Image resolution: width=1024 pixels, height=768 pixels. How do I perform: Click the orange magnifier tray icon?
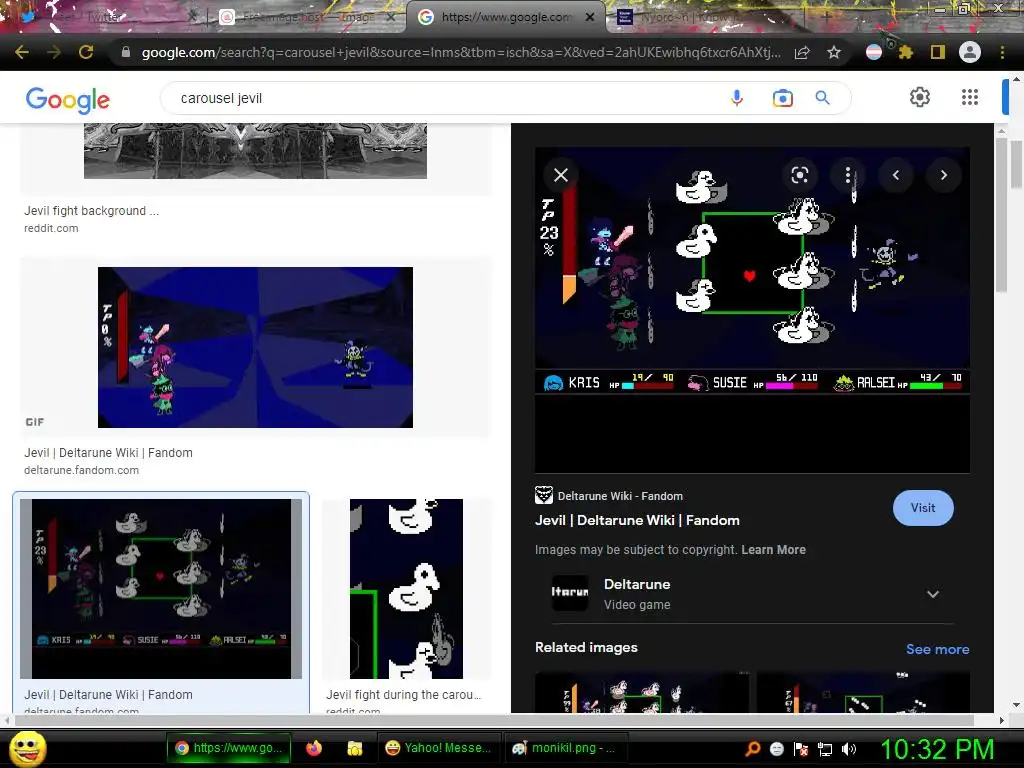tap(752, 749)
